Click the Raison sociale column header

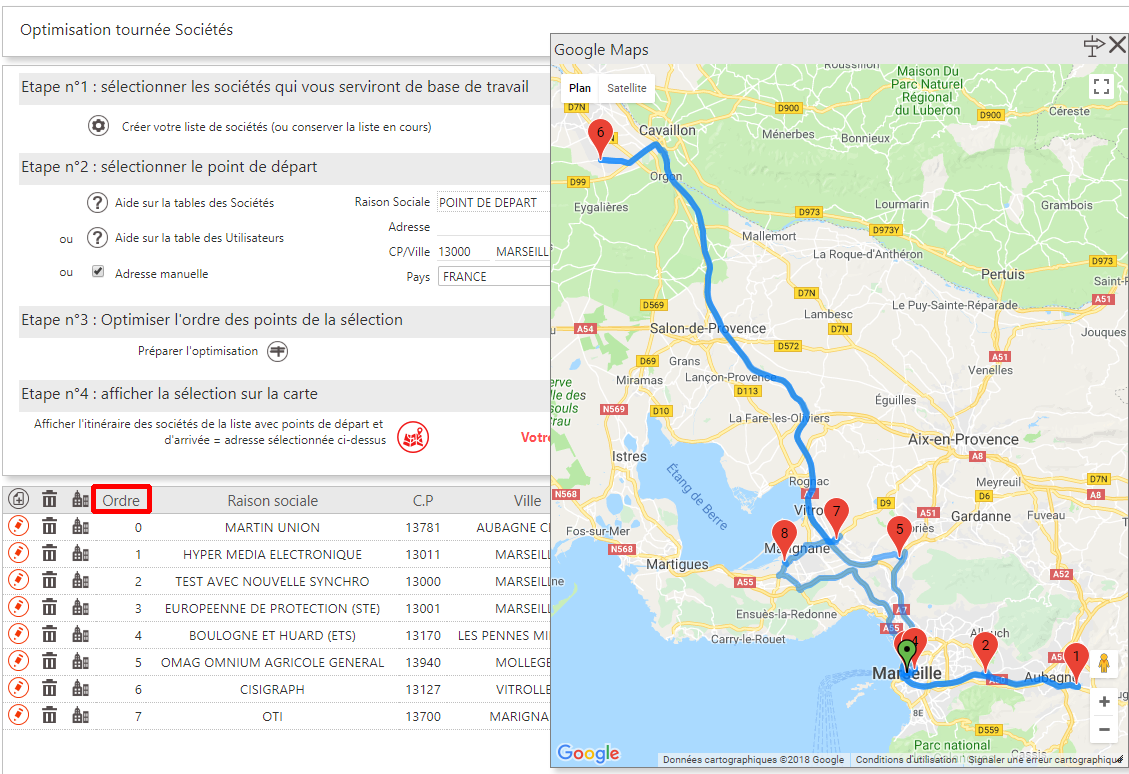click(273, 500)
